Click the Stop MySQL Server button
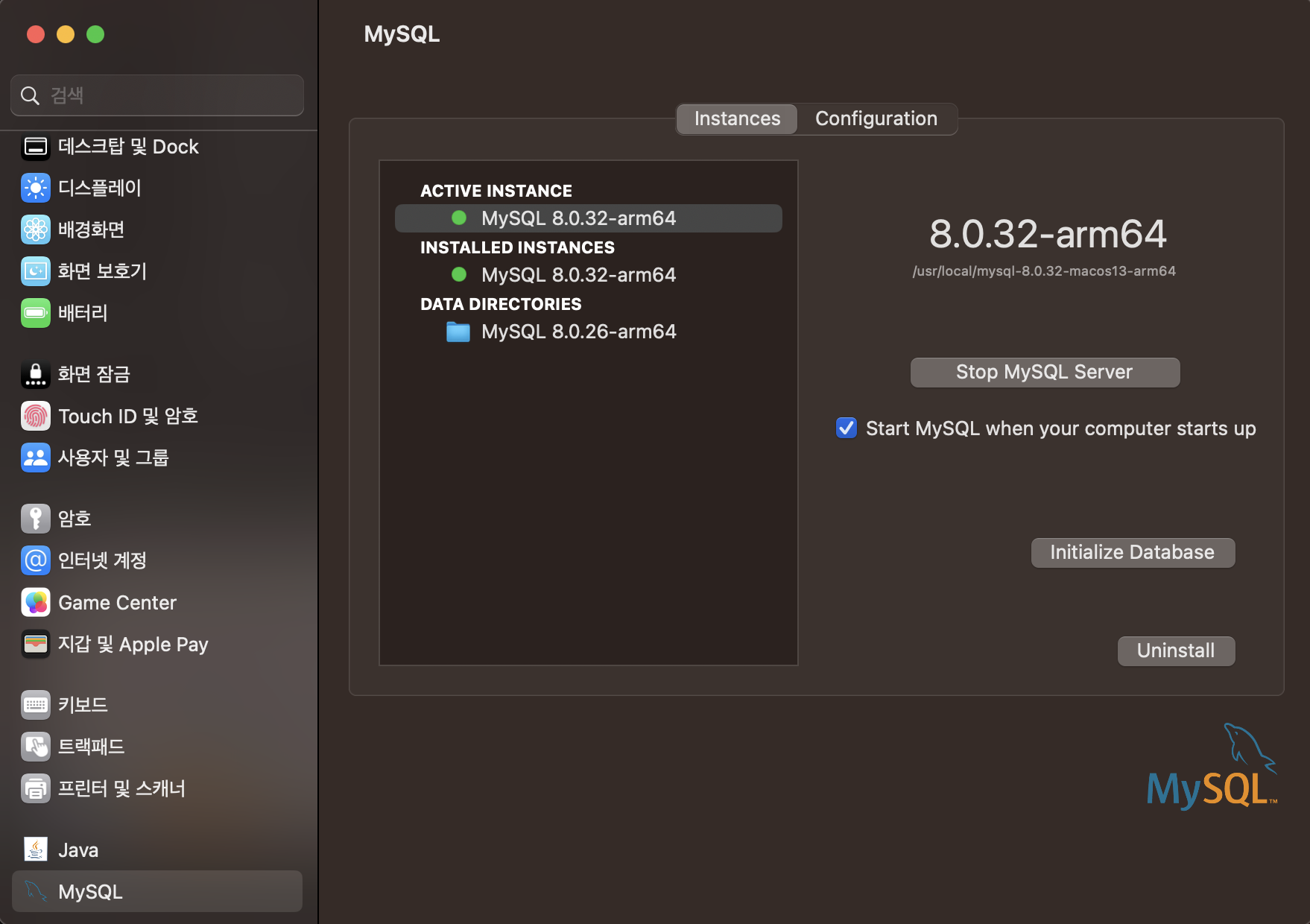Screen dimensions: 1310x924 1045,372
